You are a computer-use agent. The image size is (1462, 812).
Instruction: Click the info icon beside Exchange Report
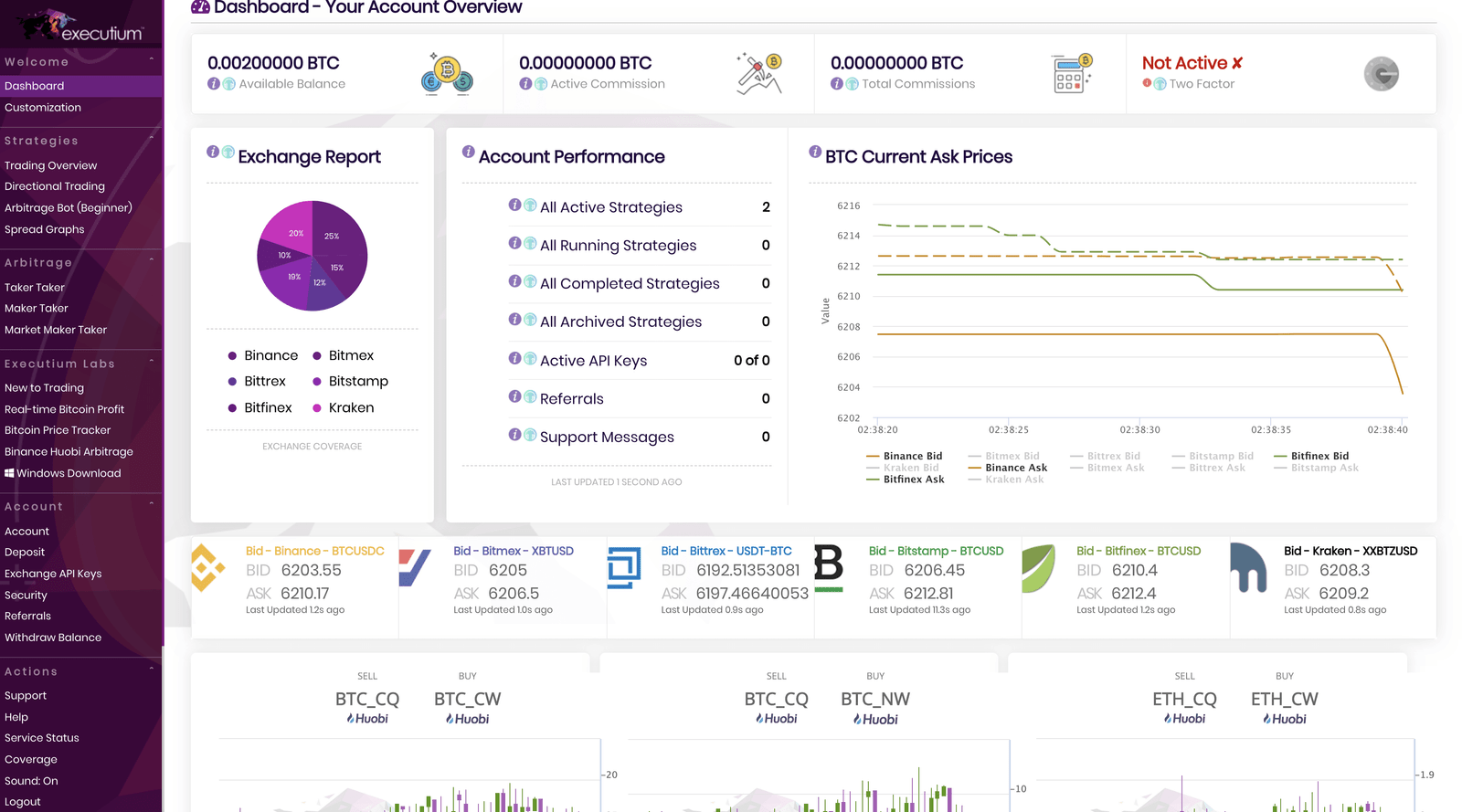[213, 153]
